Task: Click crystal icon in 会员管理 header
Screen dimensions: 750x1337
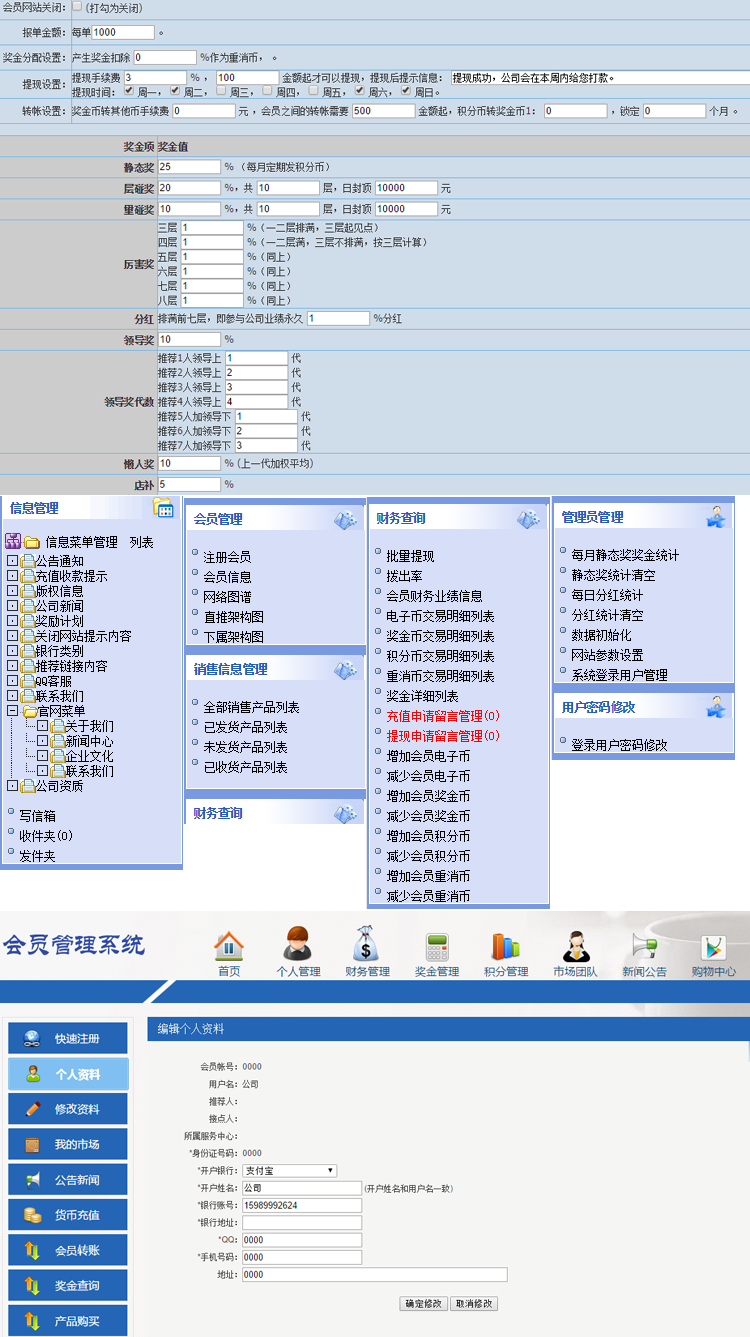Action: (346, 518)
